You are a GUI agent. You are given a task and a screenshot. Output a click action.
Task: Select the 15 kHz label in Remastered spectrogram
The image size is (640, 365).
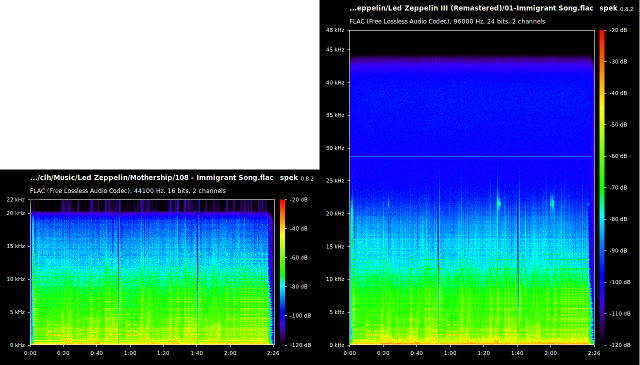pyautogui.click(x=335, y=247)
